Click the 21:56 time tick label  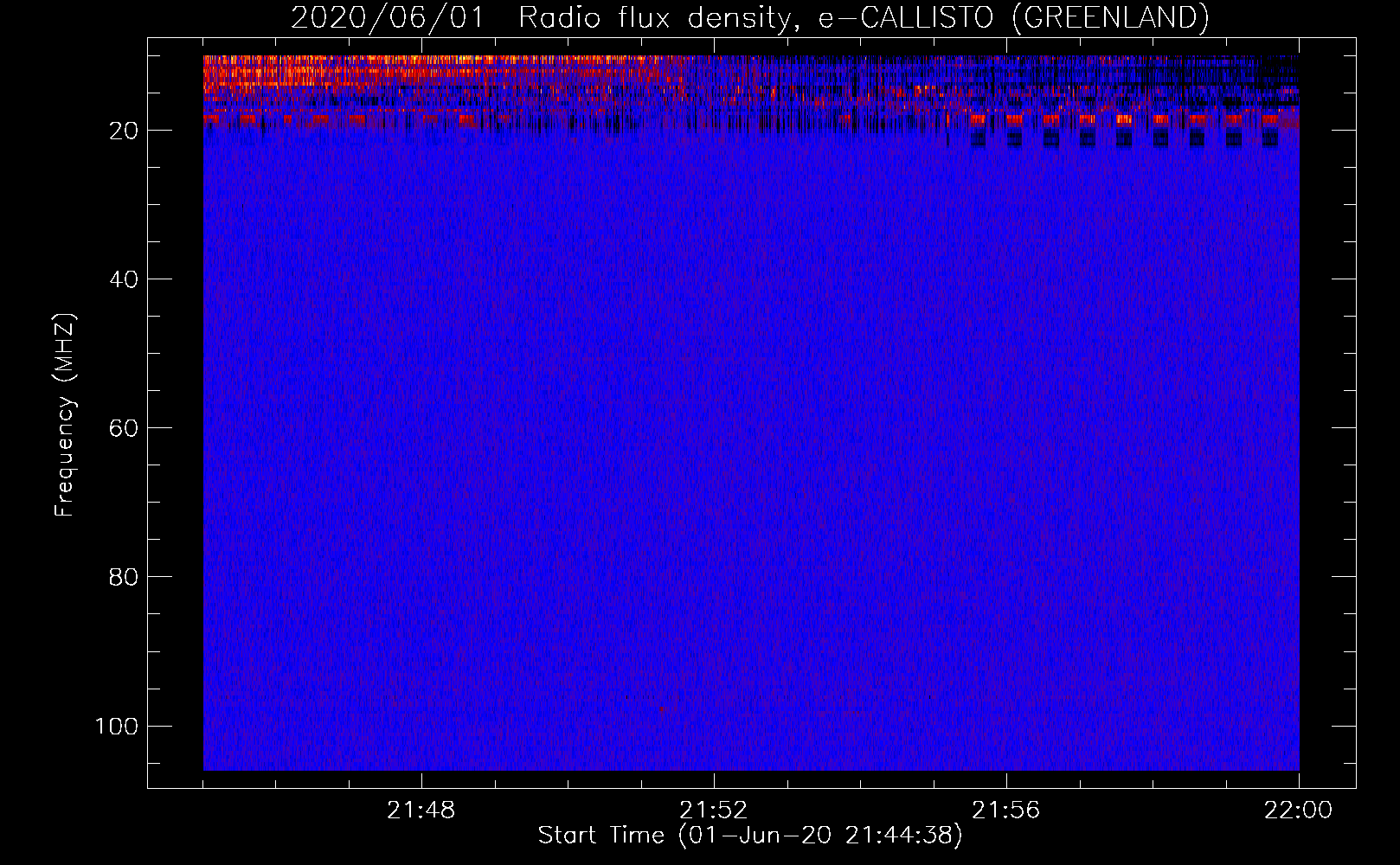tap(1006, 811)
